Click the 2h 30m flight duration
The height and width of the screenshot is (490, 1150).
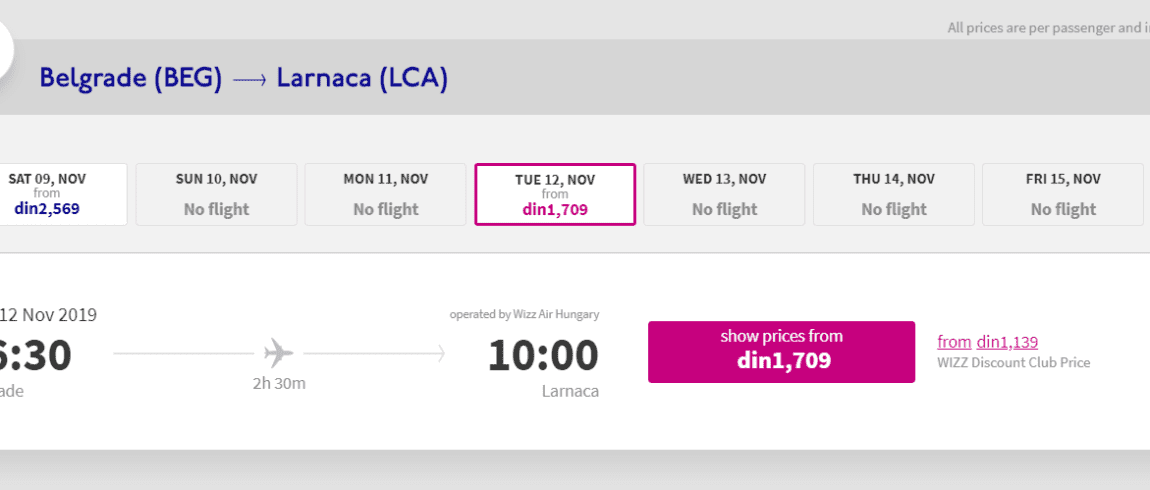[279, 383]
